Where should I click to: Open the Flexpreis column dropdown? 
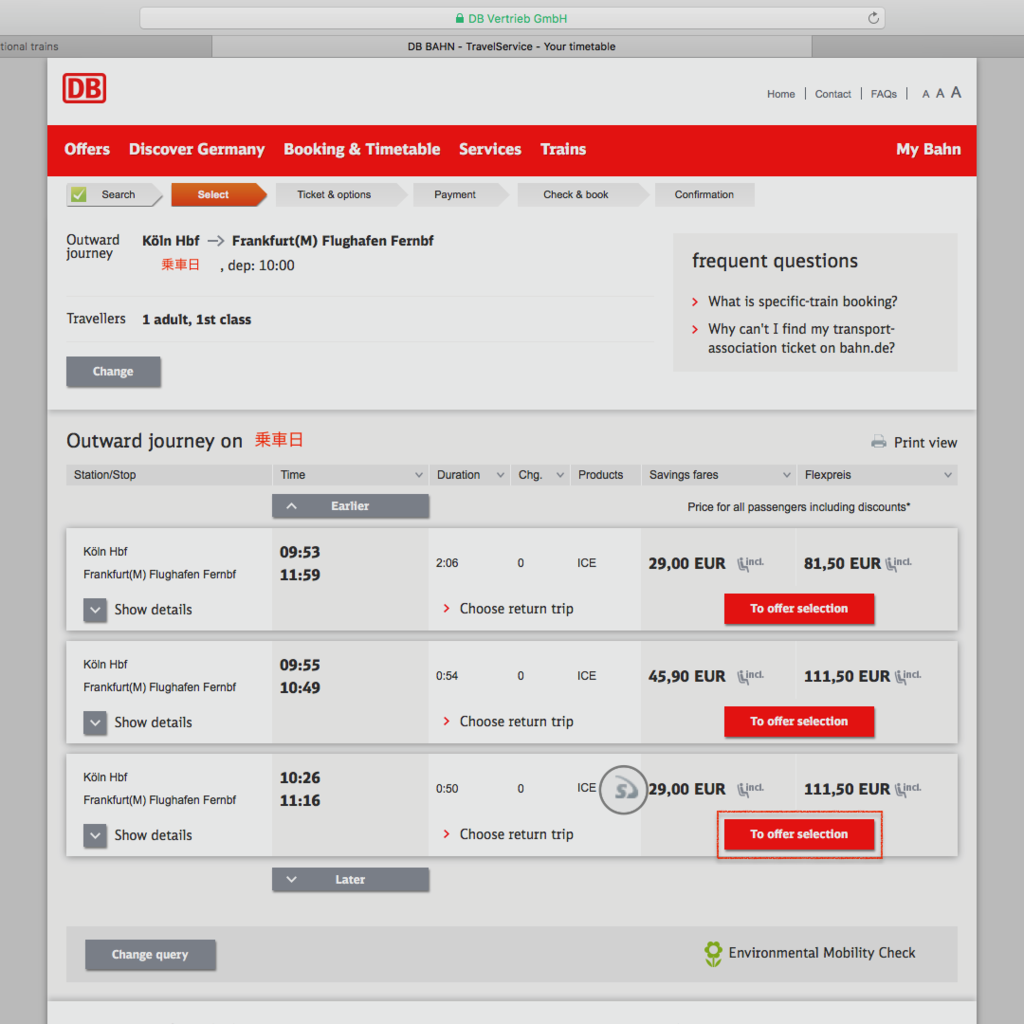pyautogui.click(x=948, y=475)
